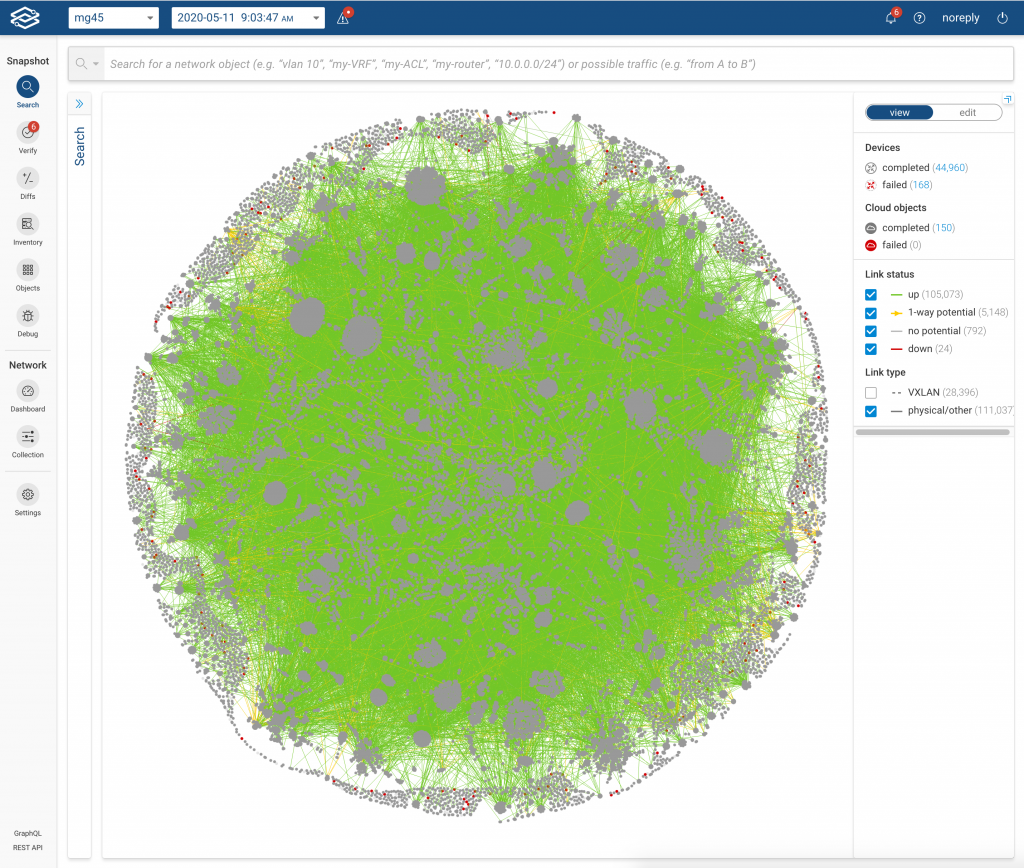Screen dimensions: 1024x868
Task: Click the help question mark icon
Action: (920, 18)
